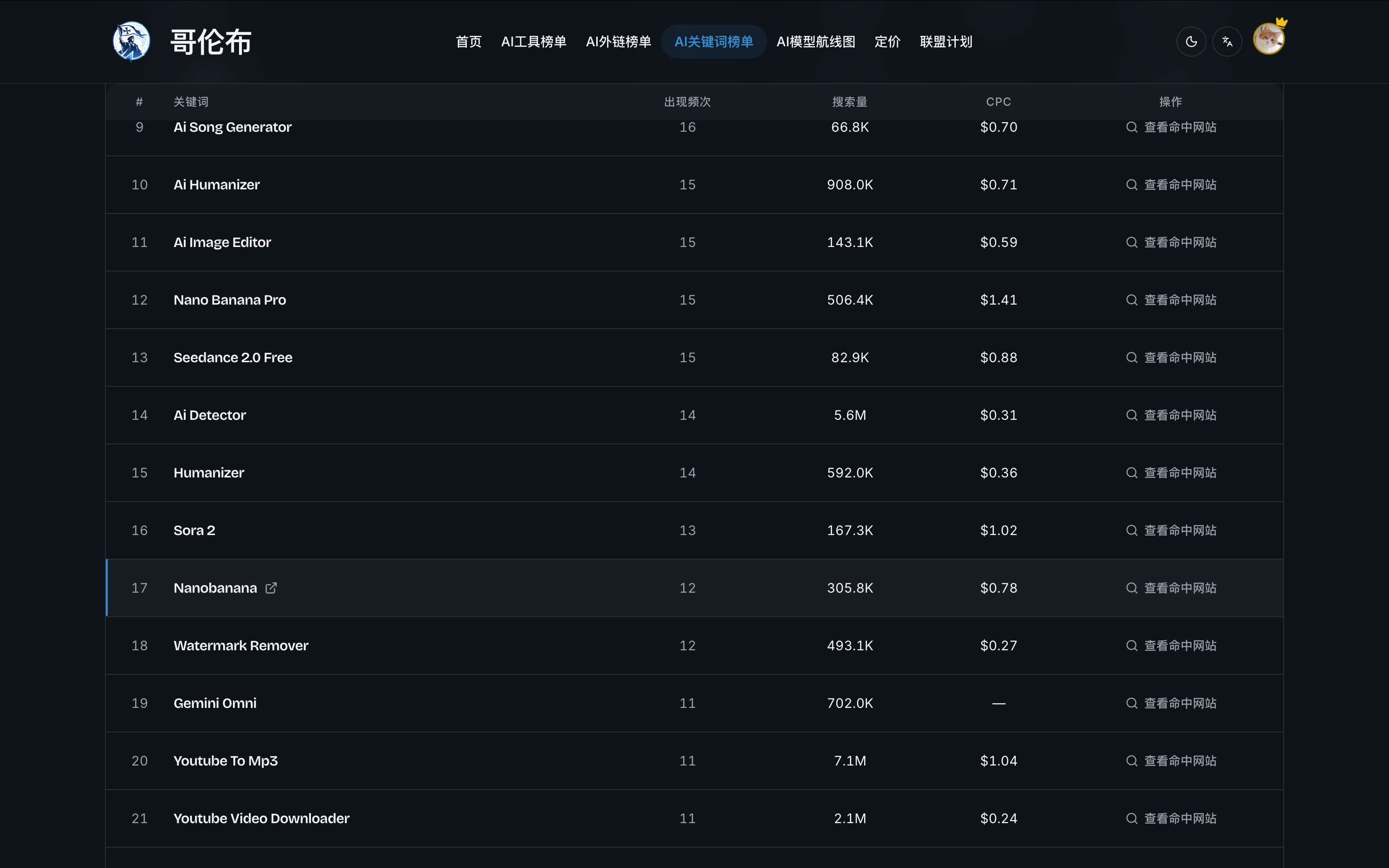Viewport: 1389px width, 868px height.
Task: Click the 操作 column header
Action: click(x=1171, y=102)
